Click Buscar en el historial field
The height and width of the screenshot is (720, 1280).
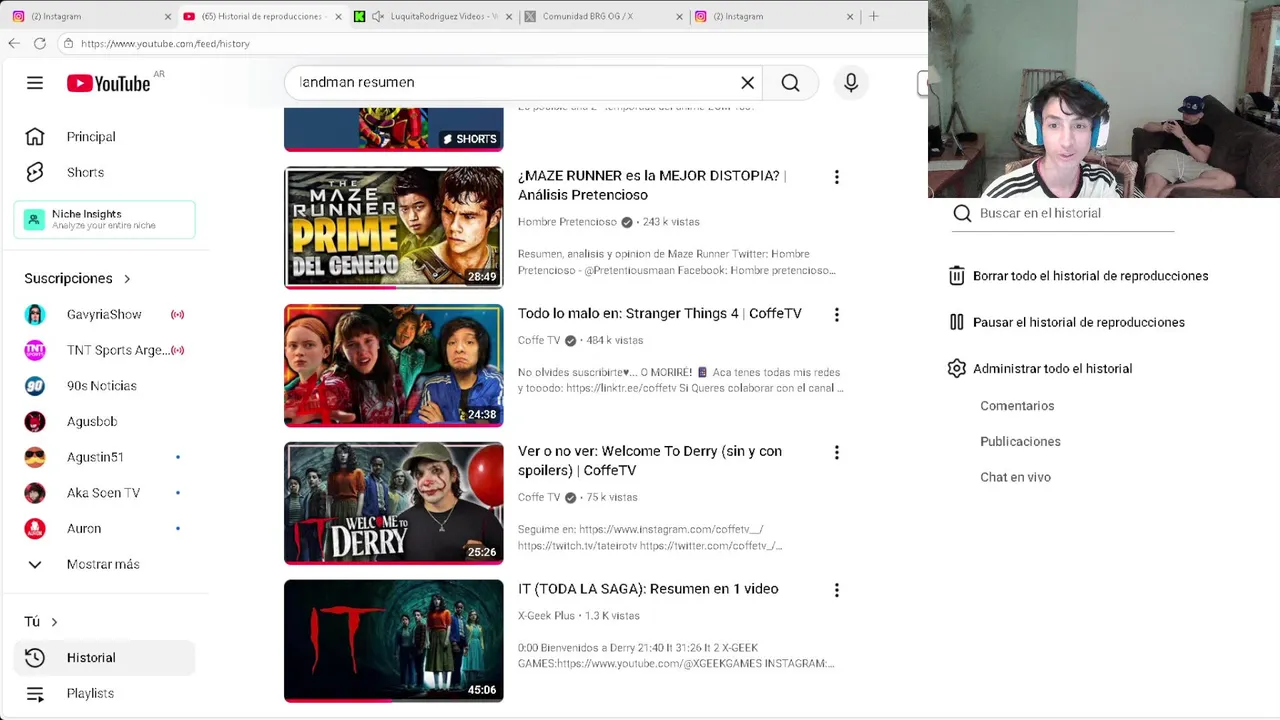1063,213
